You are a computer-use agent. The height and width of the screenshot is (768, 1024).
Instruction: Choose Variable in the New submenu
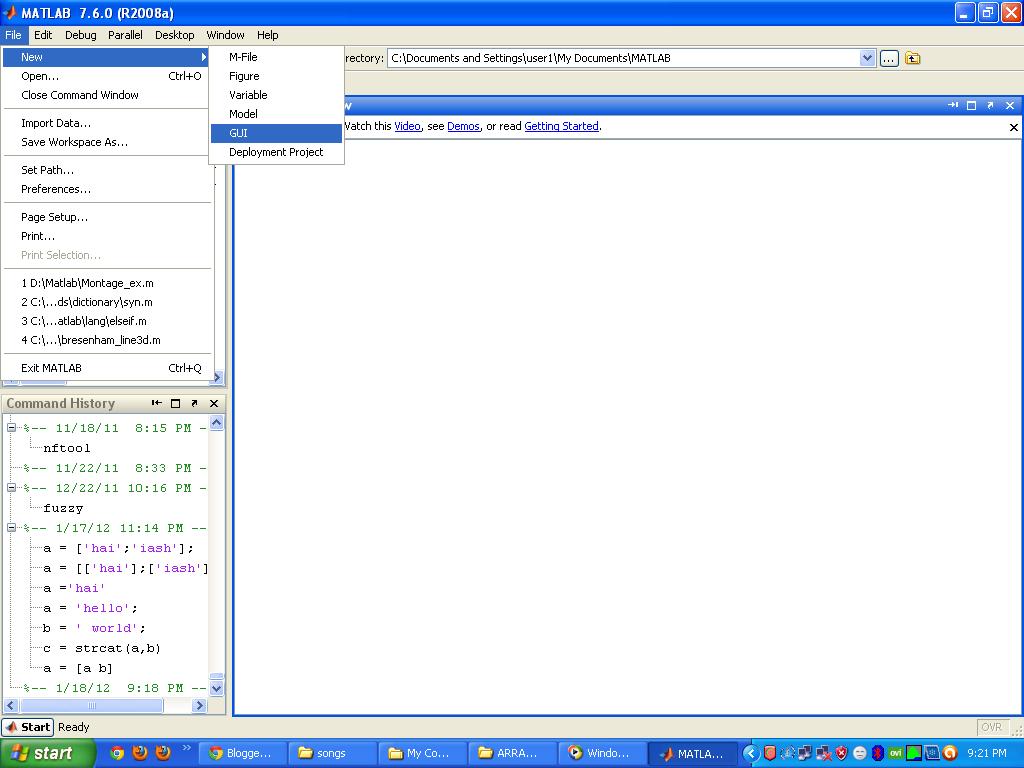[276, 95]
